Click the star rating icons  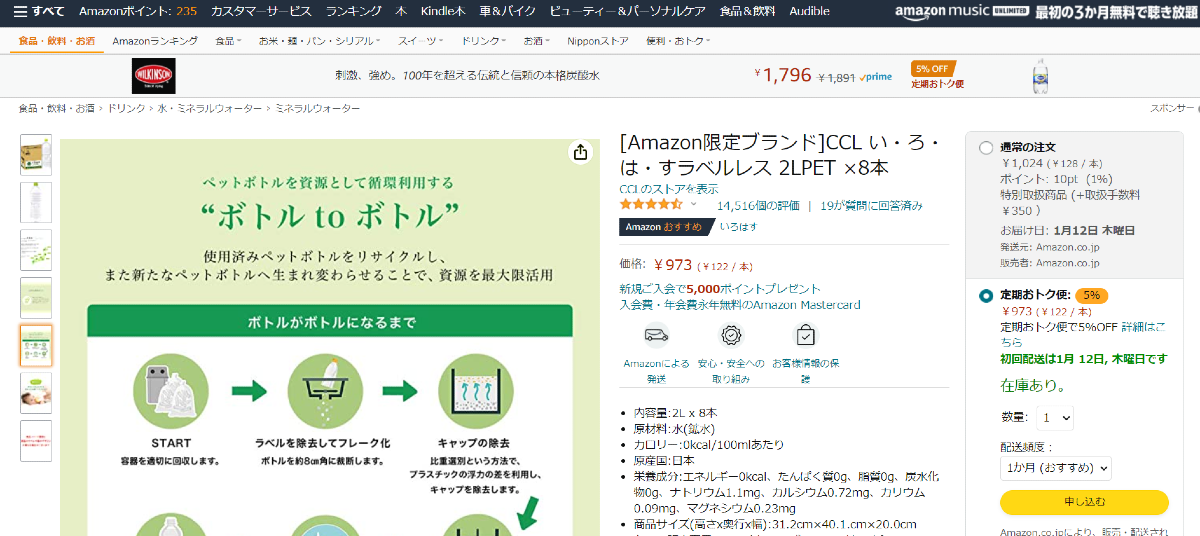pyautogui.click(x=651, y=204)
